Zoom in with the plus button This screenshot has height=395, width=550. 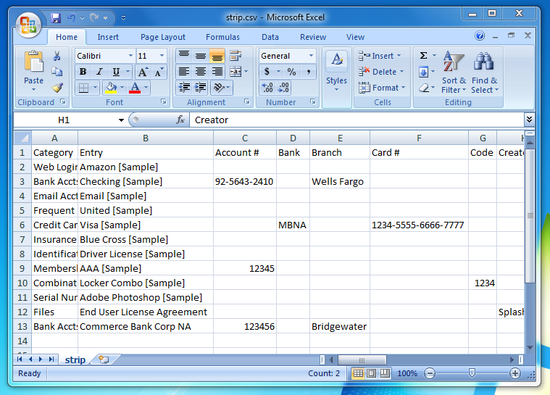515,373
